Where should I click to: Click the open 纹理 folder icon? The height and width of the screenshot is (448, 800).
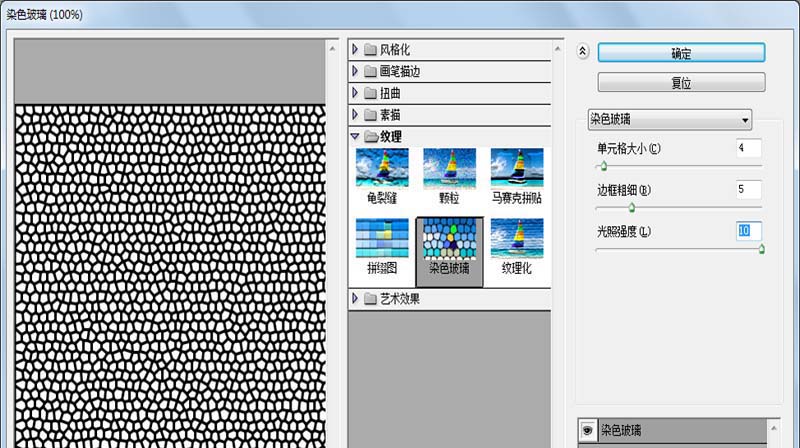pyautogui.click(x=371, y=136)
